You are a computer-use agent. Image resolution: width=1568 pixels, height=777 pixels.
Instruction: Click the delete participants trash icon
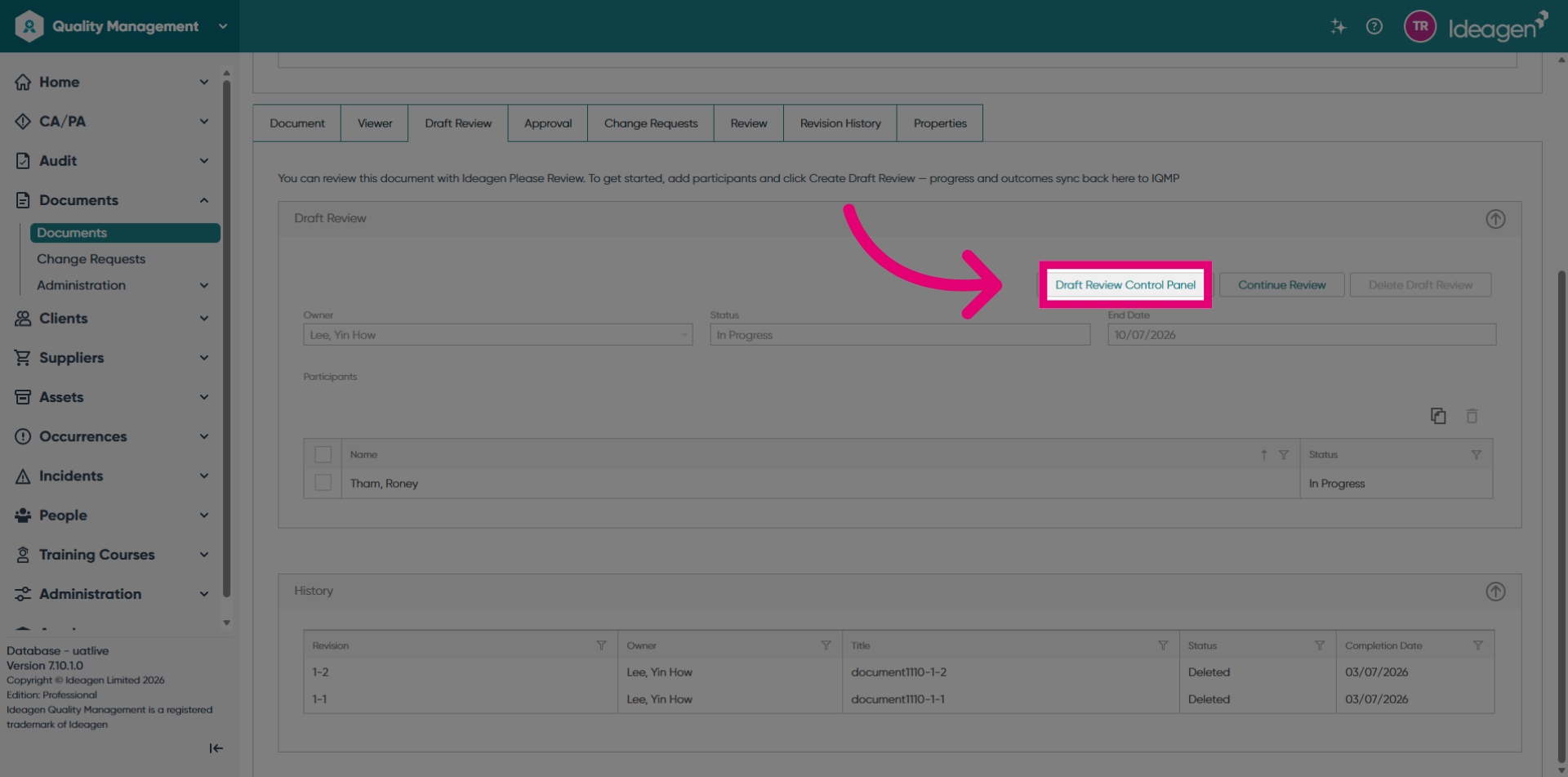1472,416
